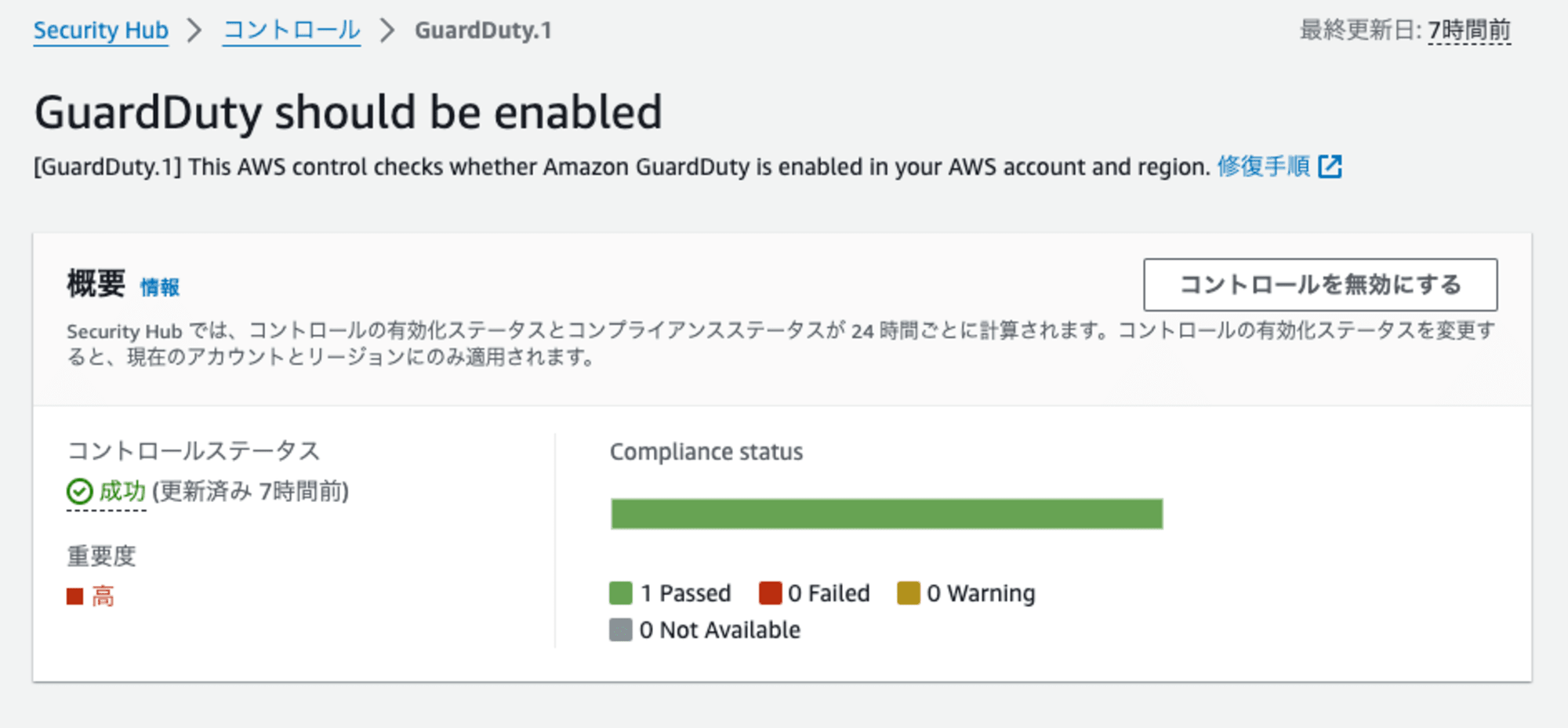Click GuardDuty.1 breadcrumb text
The image size is (1568, 728).
(x=483, y=31)
